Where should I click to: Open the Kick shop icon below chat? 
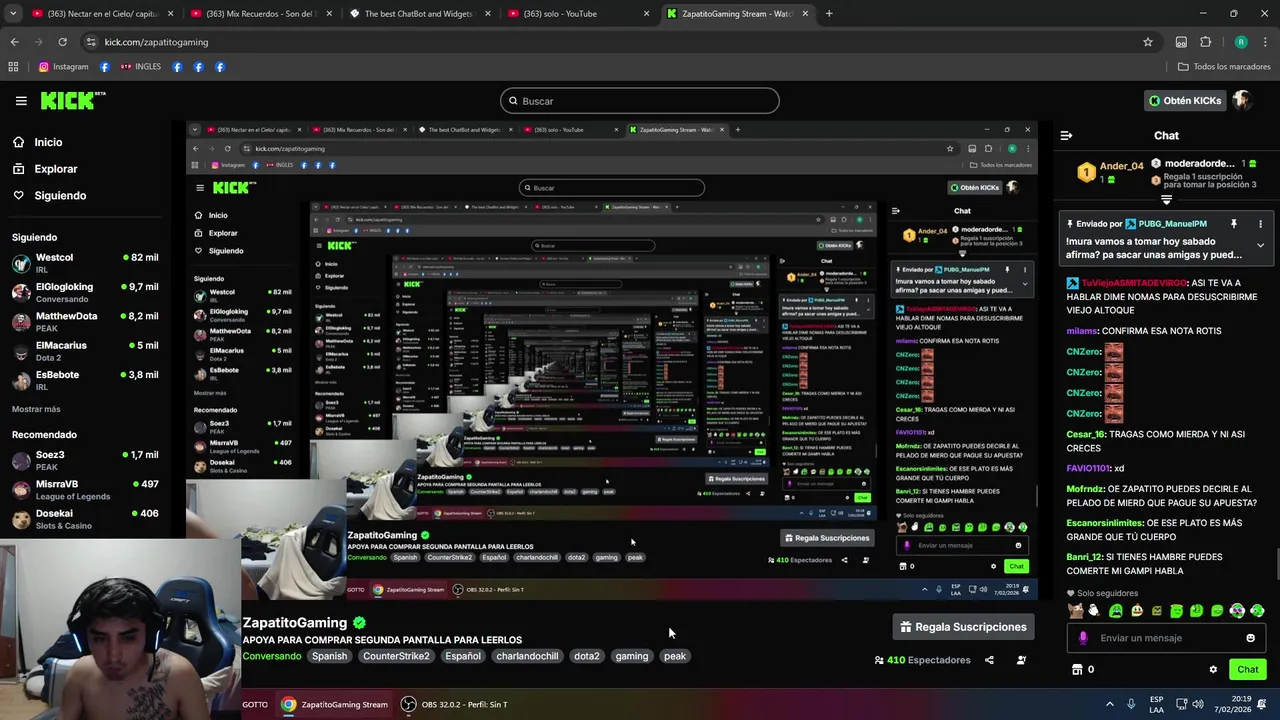1077,669
